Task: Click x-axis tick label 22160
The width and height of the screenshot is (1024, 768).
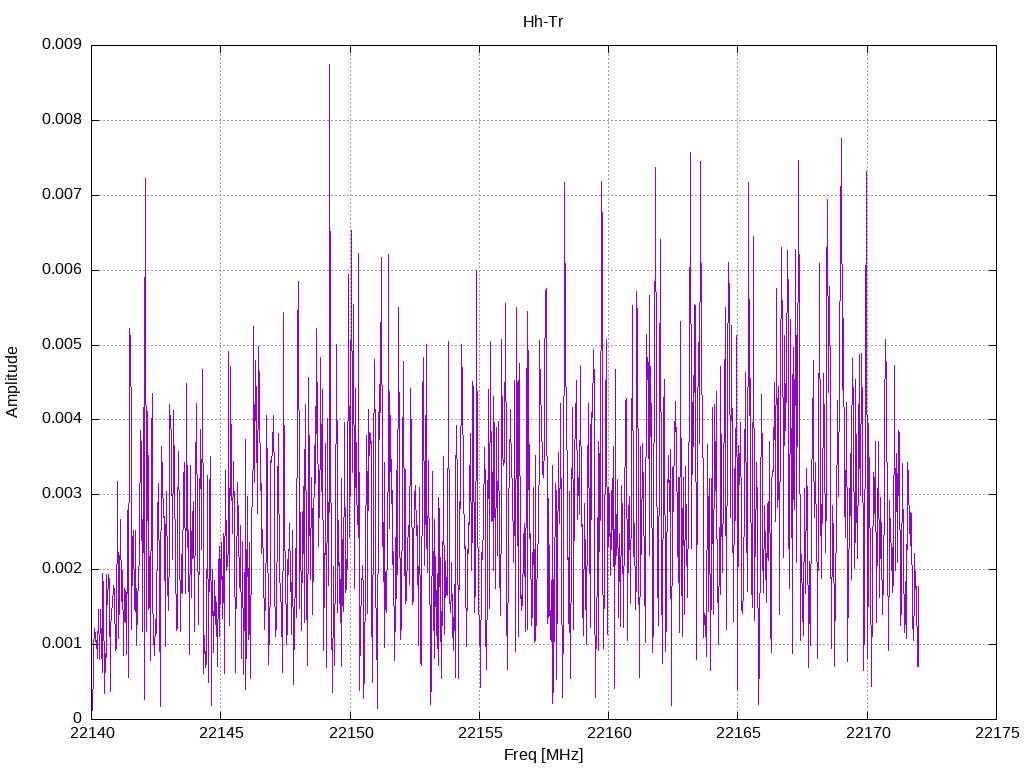Action: point(609,733)
